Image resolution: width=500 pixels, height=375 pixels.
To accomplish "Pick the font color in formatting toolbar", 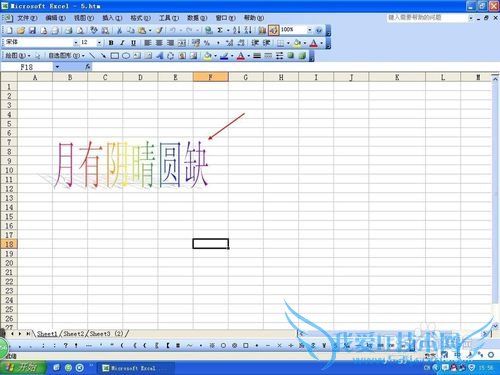I will pos(313,43).
